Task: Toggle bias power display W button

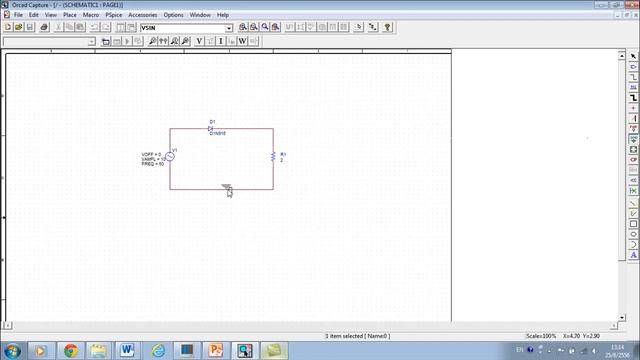Action: [x=242, y=41]
